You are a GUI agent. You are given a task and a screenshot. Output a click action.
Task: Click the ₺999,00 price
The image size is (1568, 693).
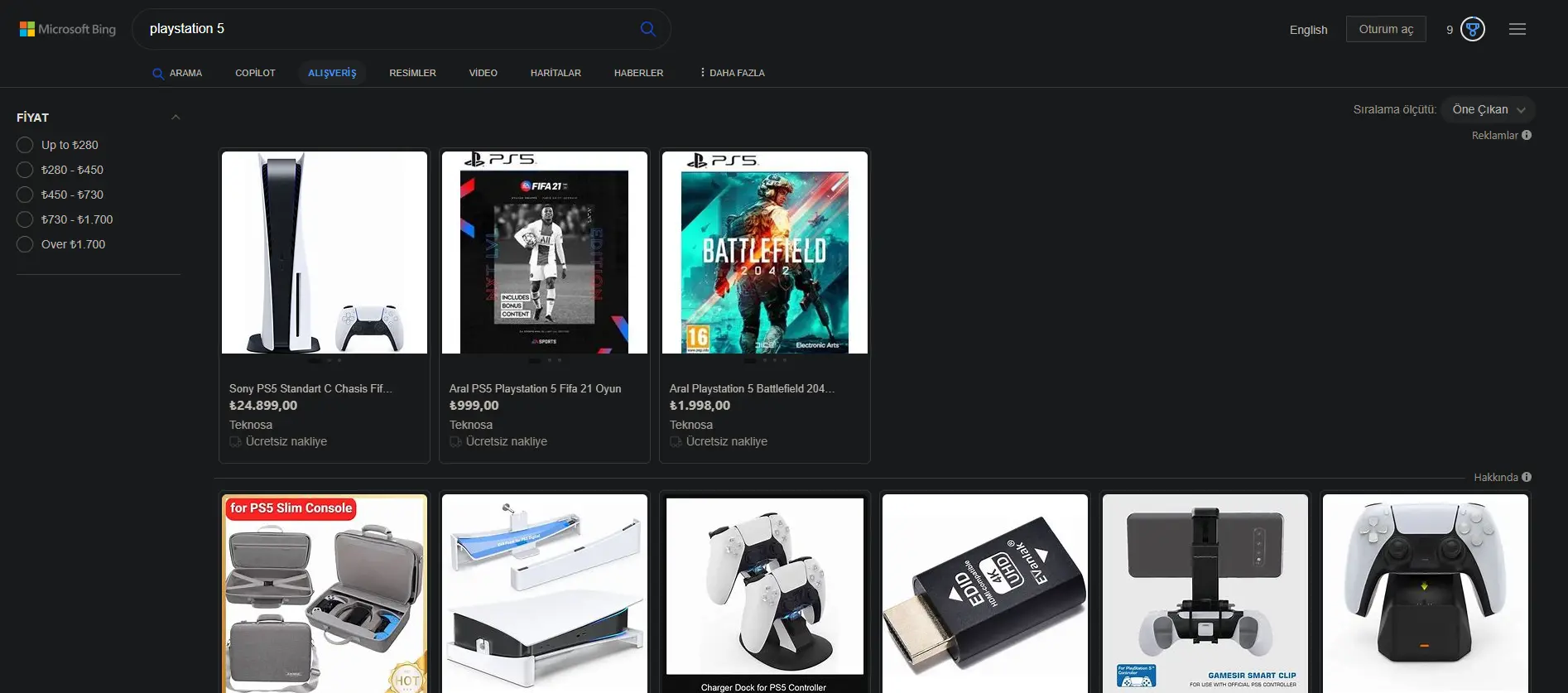coord(474,406)
